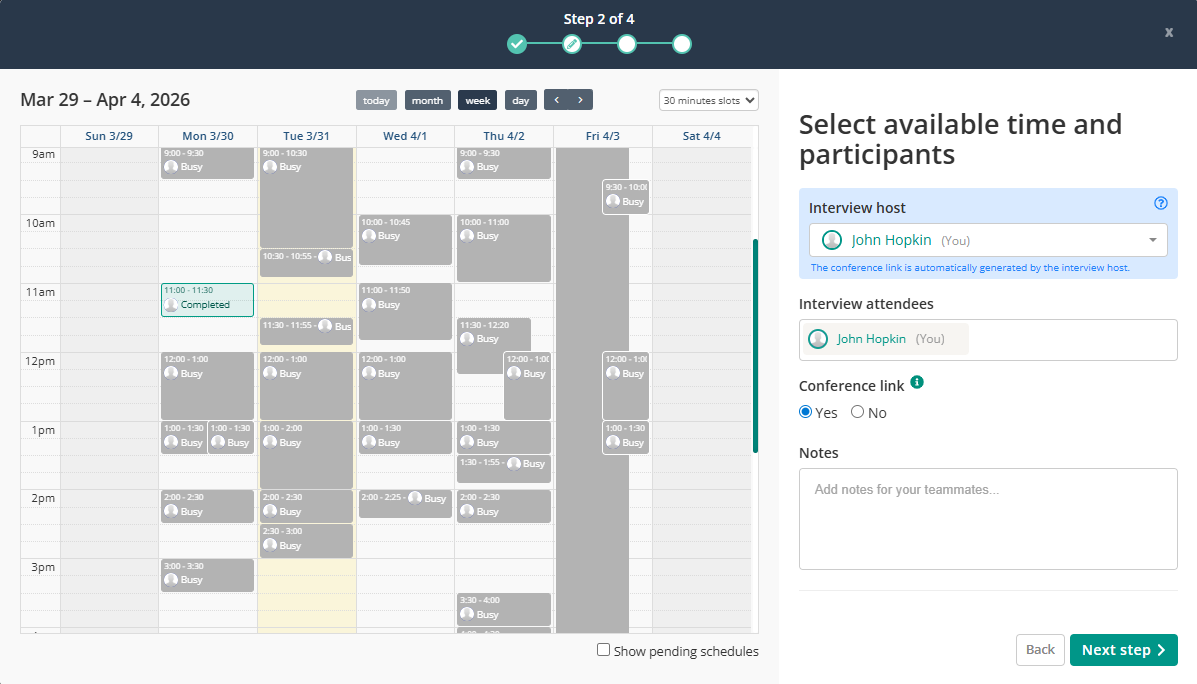Viewport: 1197px width, 684px height.
Task: Enable Show pending schedules checkbox
Action: (603, 650)
